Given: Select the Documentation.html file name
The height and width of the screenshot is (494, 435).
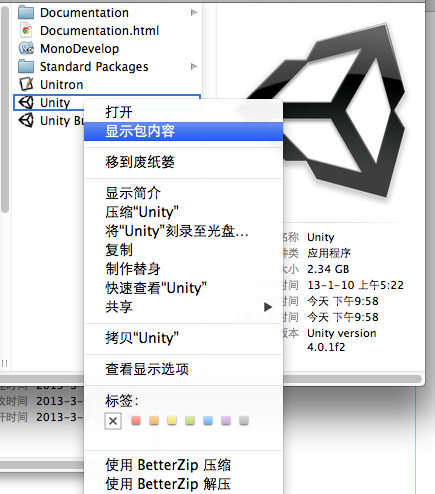Looking at the screenshot, I should click(99, 31).
